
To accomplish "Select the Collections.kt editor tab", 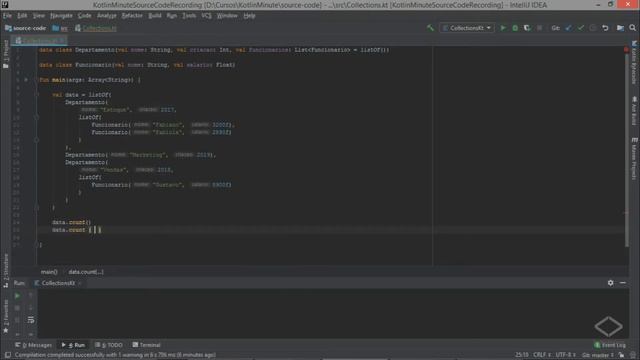I will (x=40, y=40).
